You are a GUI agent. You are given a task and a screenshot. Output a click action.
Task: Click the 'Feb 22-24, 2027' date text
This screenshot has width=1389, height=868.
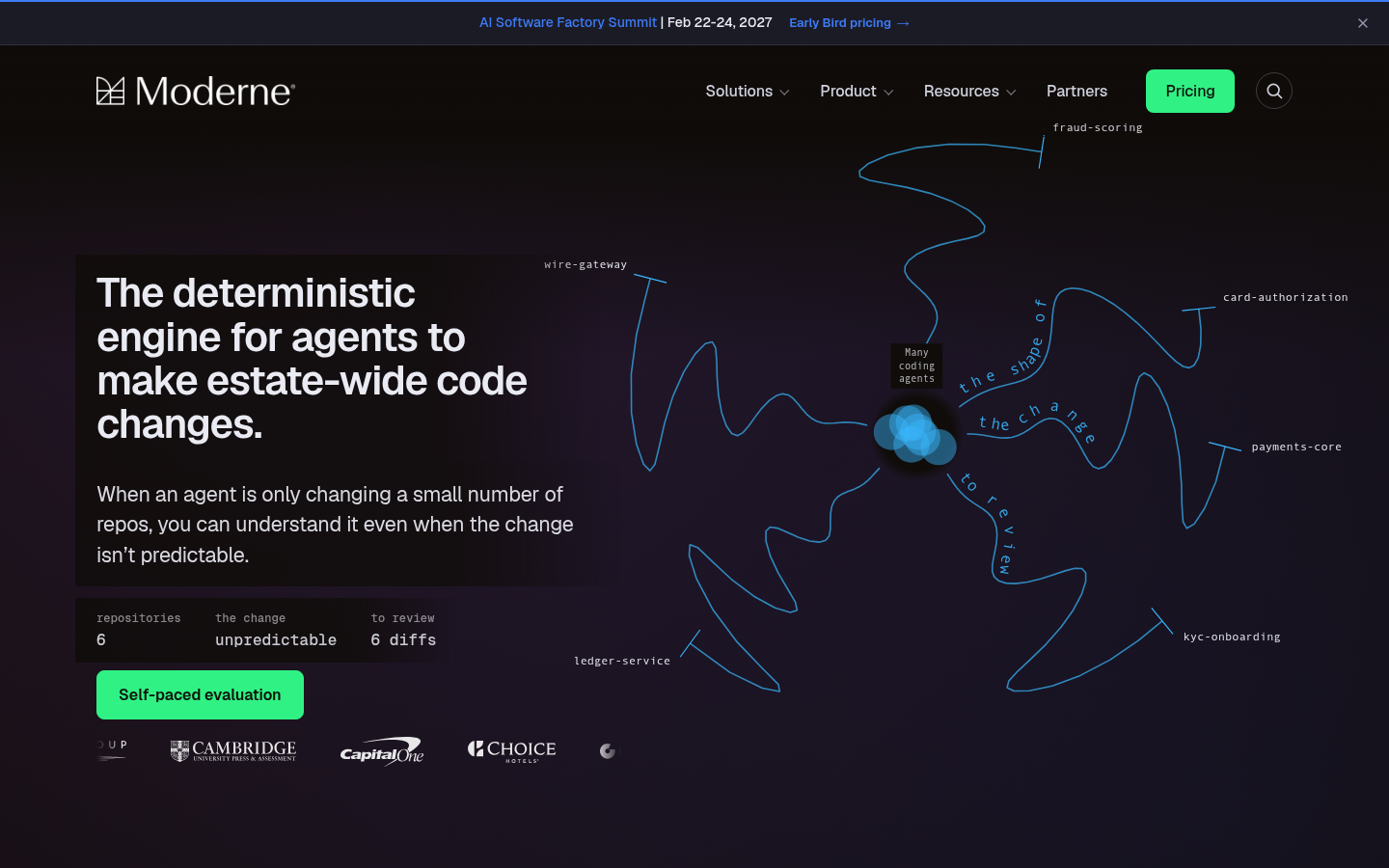click(x=720, y=22)
